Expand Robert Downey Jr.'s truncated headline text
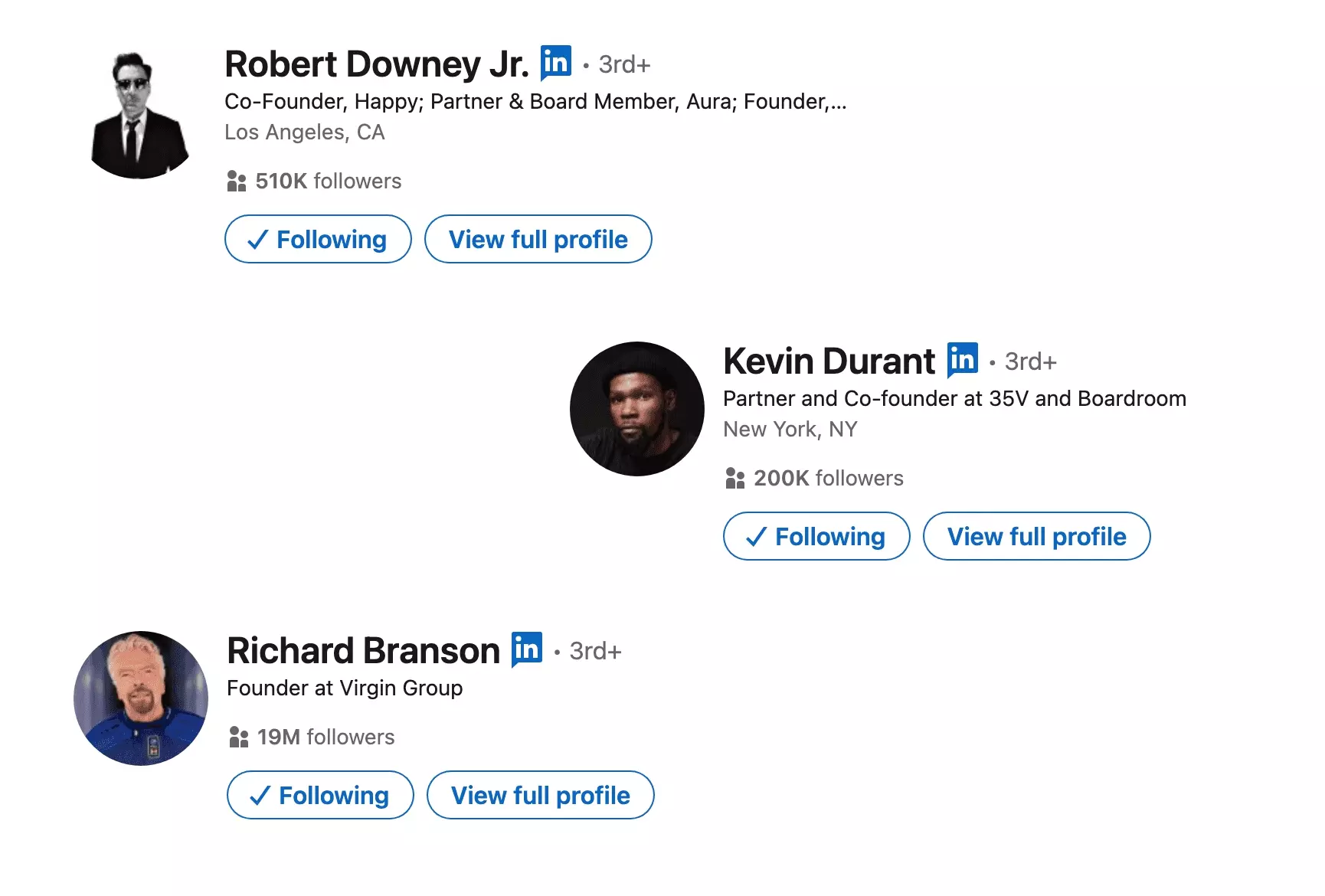The width and height of the screenshot is (1325, 896). 835,100
